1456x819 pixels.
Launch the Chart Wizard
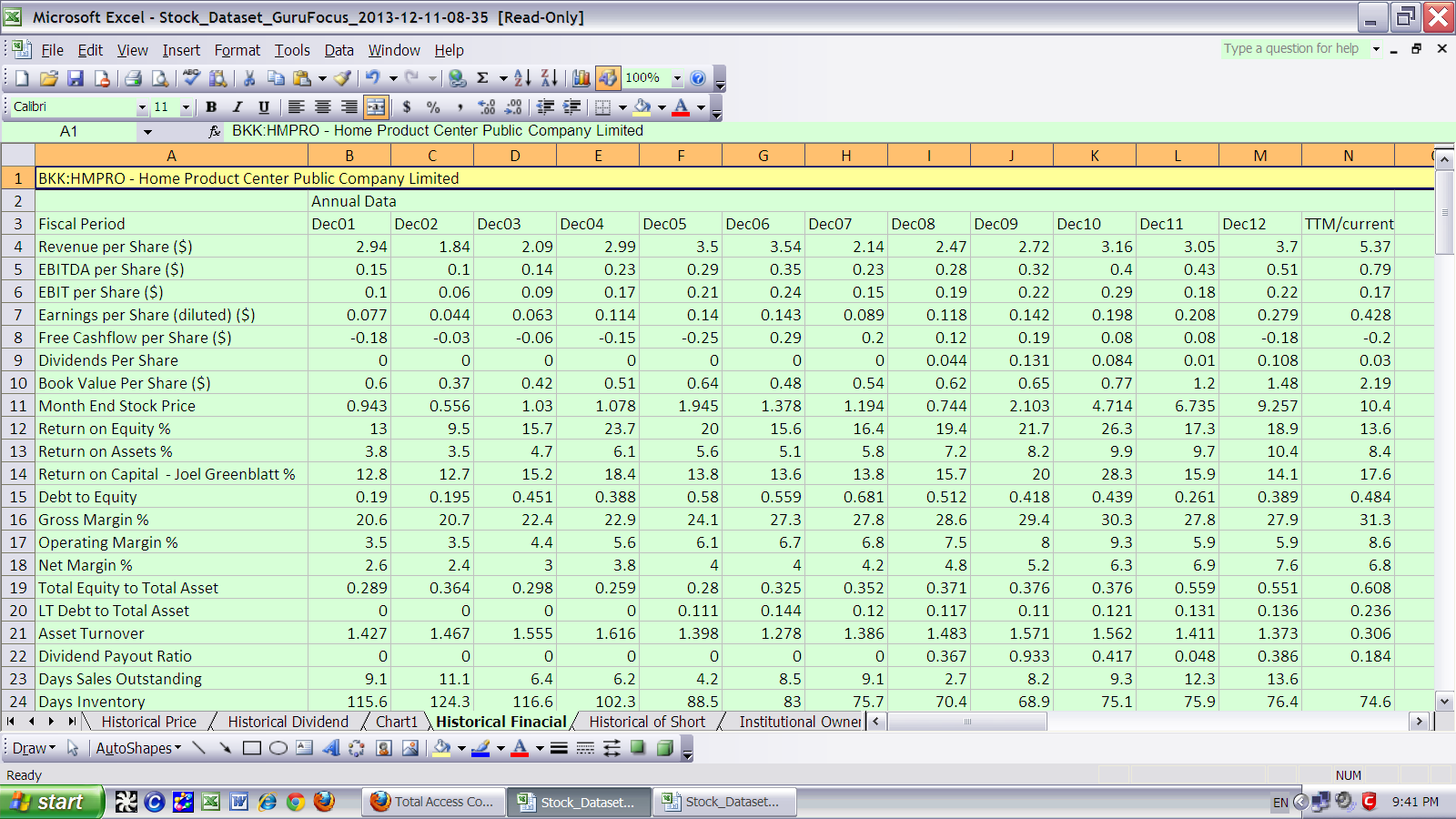pyautogui.click(x=581, y=78)
